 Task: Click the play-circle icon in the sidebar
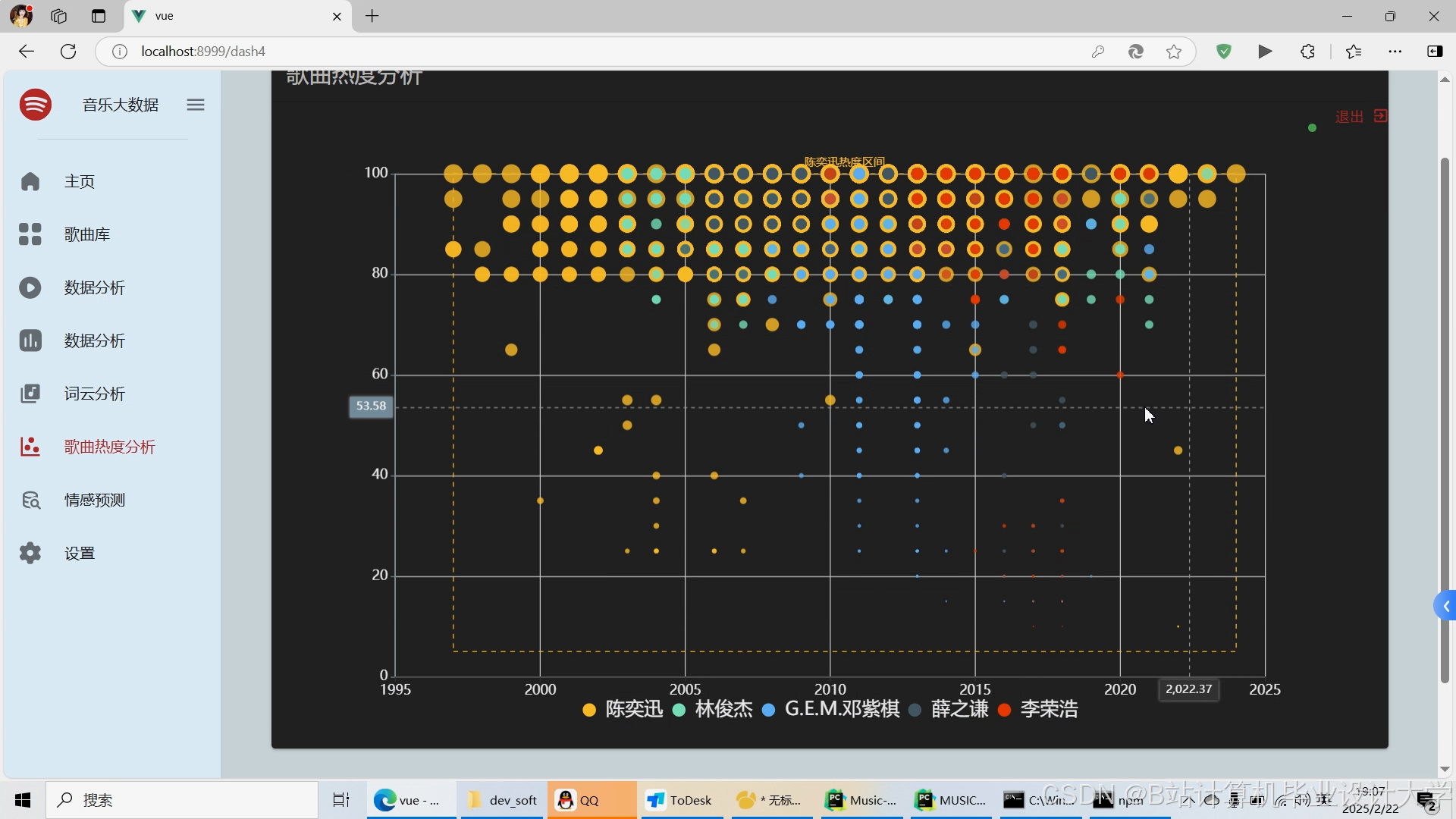point(30,287)
